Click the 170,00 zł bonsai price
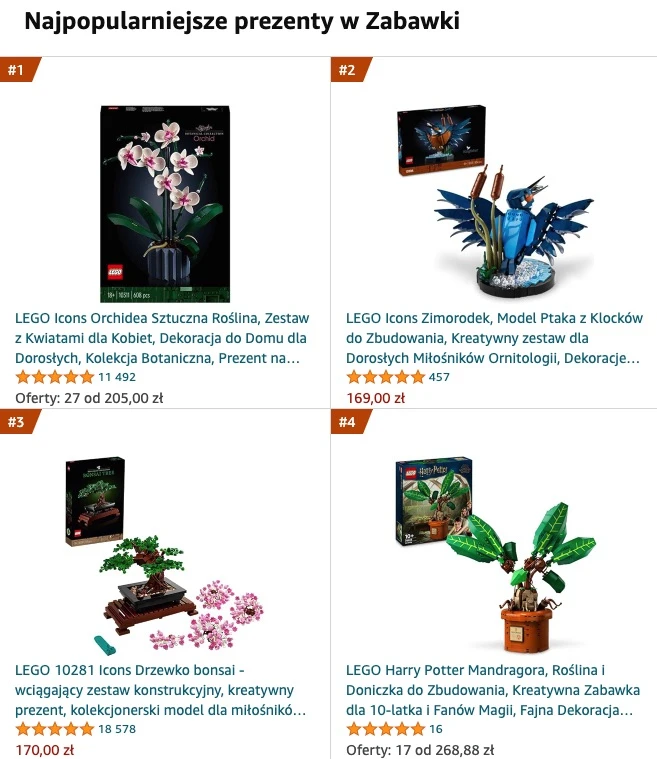 45,750
